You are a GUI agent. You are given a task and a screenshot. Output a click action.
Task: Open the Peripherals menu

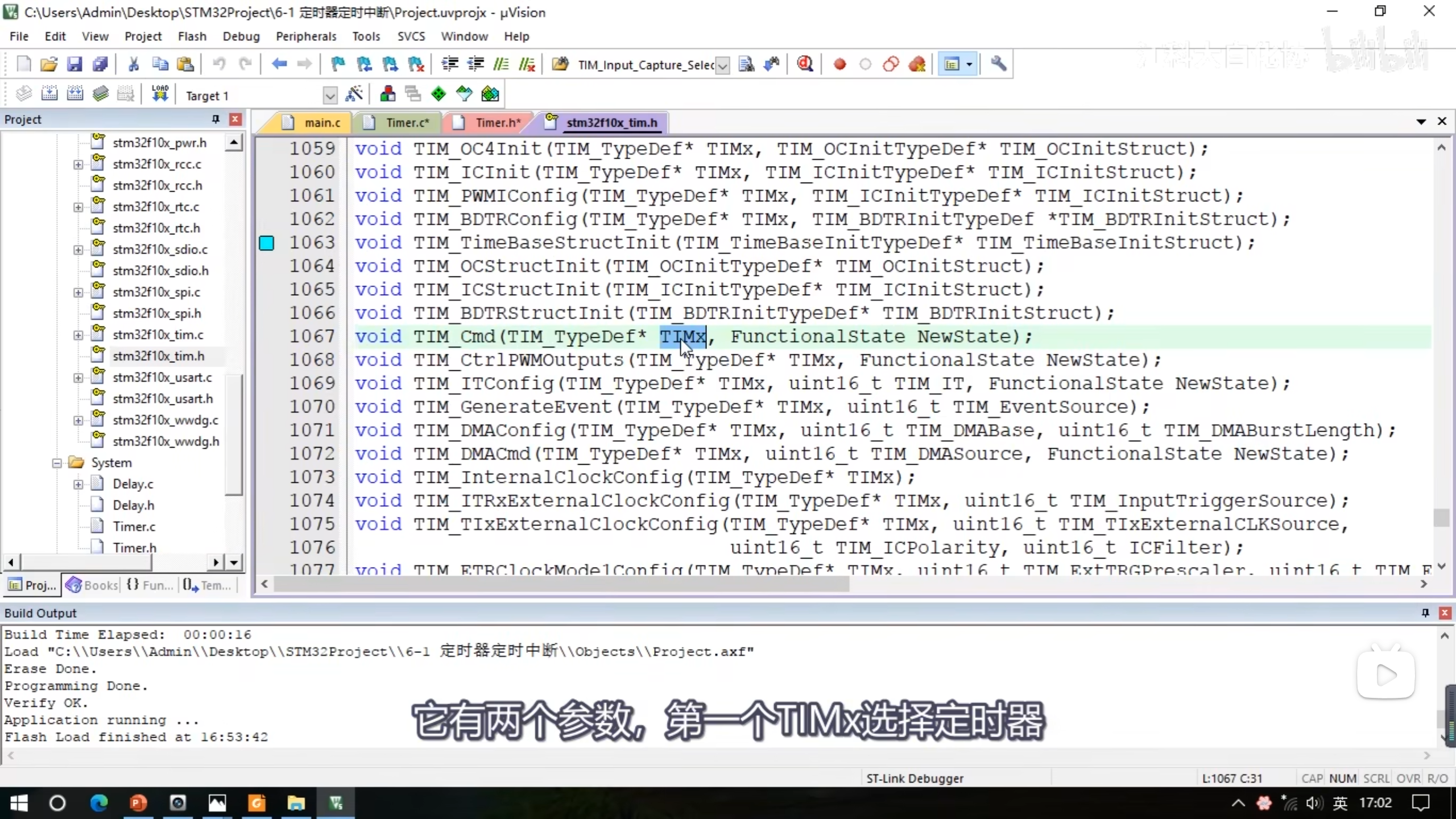(306, 36)
